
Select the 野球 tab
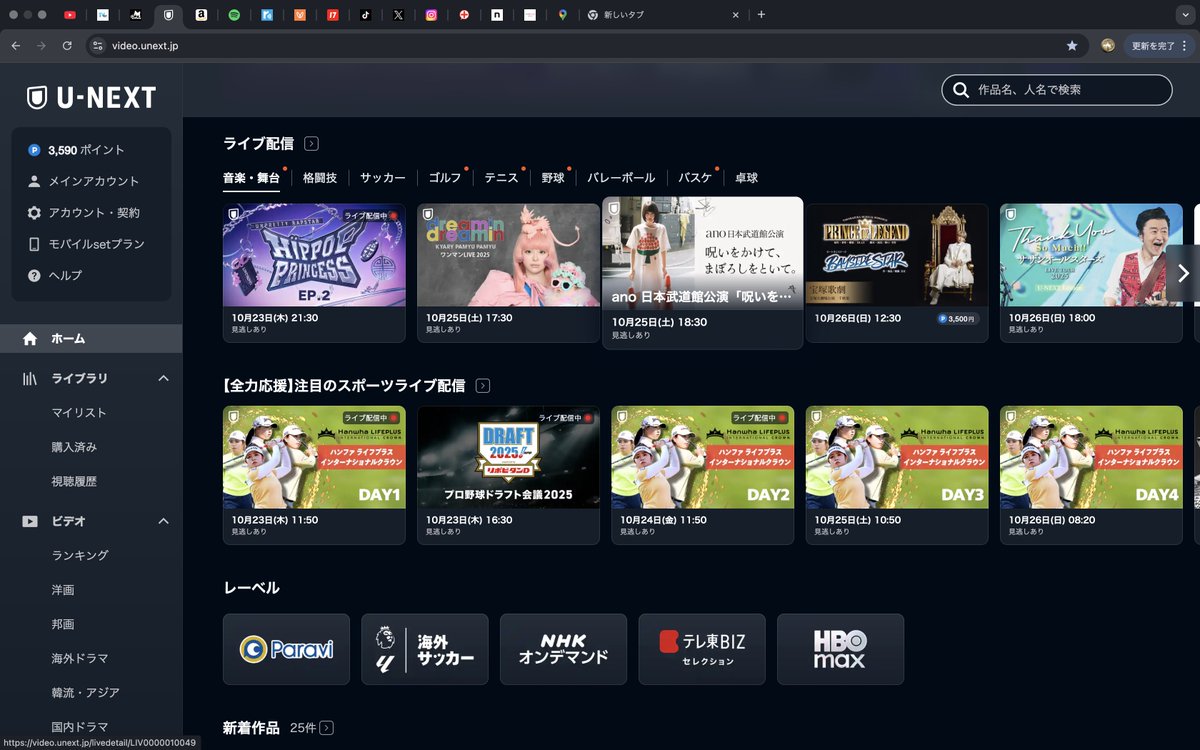(553, 178)
